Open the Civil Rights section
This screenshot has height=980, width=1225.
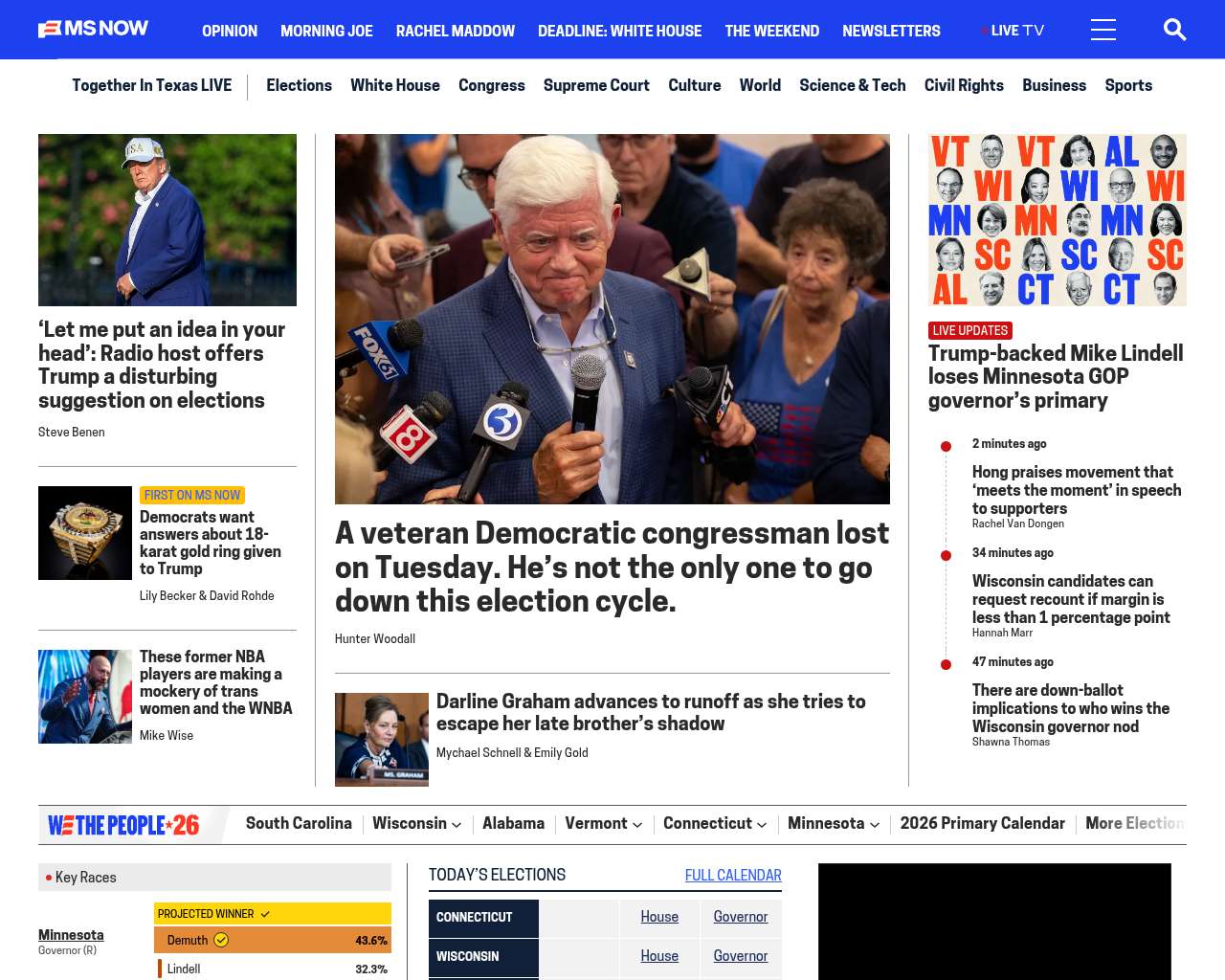click(964, 85)
